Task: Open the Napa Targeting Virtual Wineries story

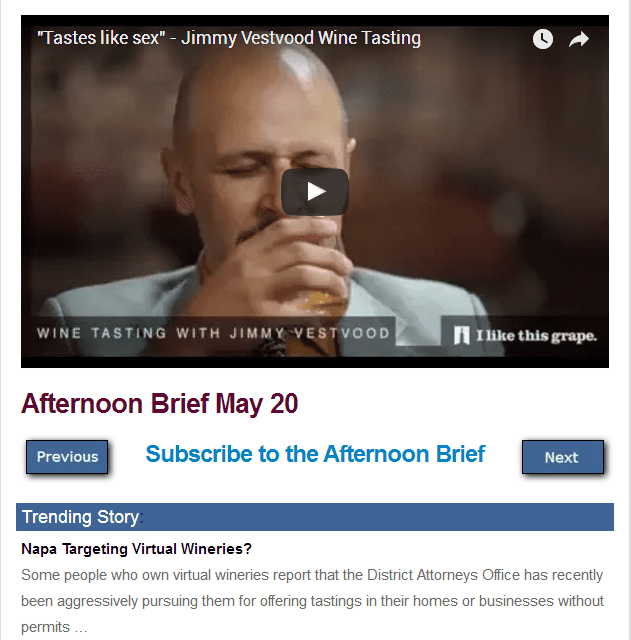Action: [136, 549]
